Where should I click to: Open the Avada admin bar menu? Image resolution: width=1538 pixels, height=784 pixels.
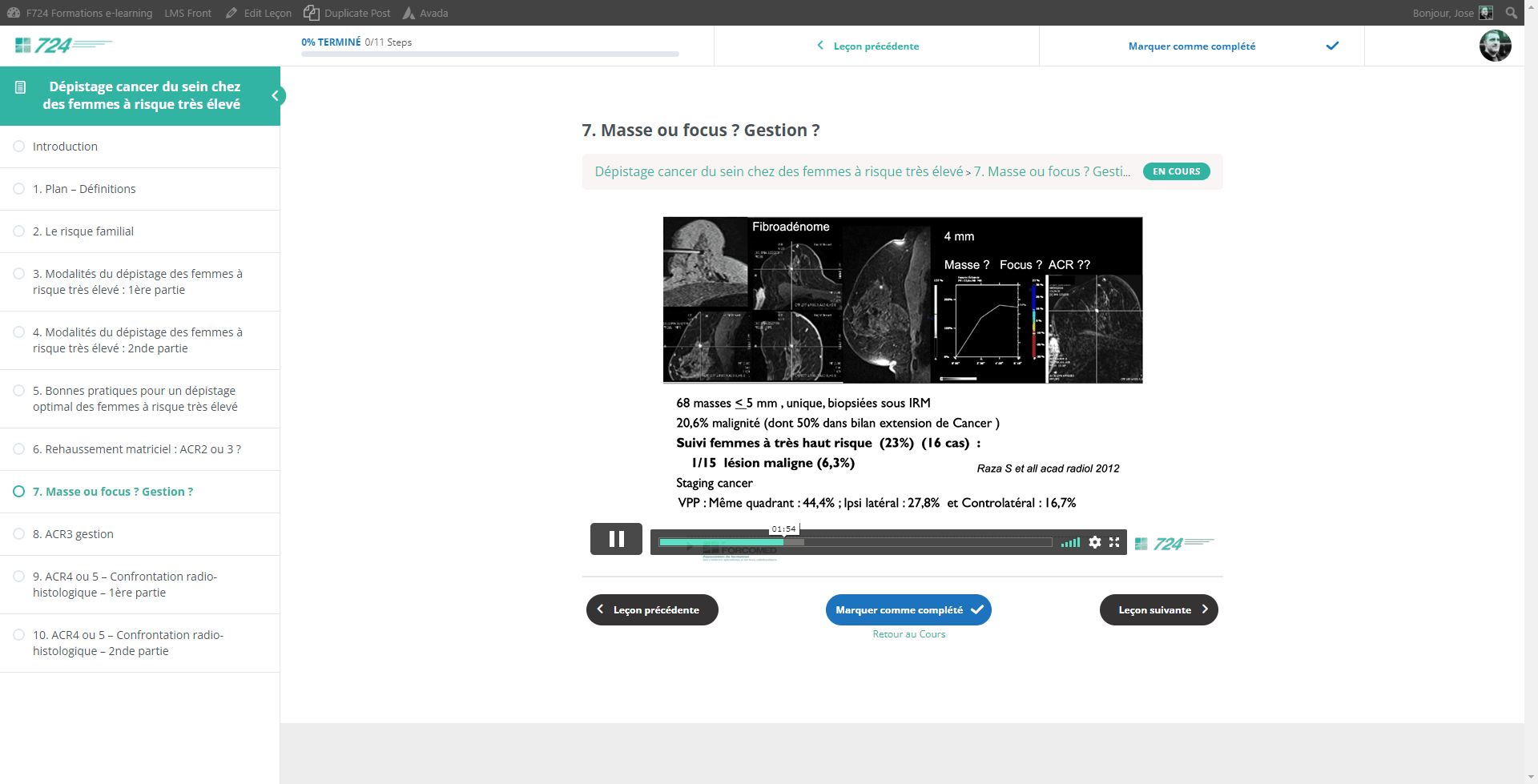pos(433,13)
